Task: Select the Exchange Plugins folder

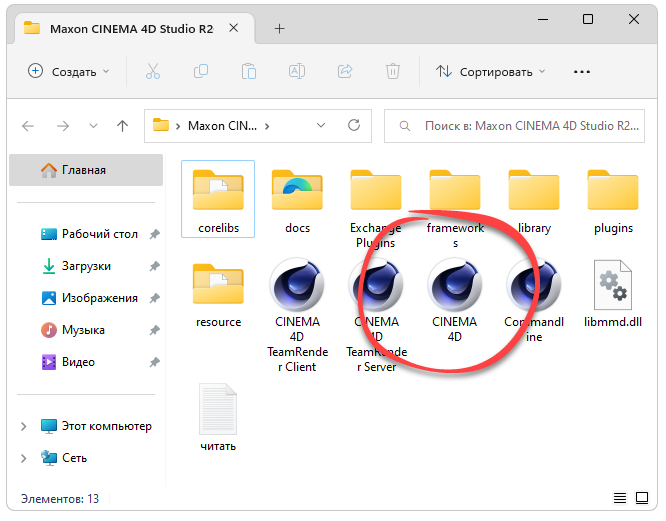Action: click(376, 208)
